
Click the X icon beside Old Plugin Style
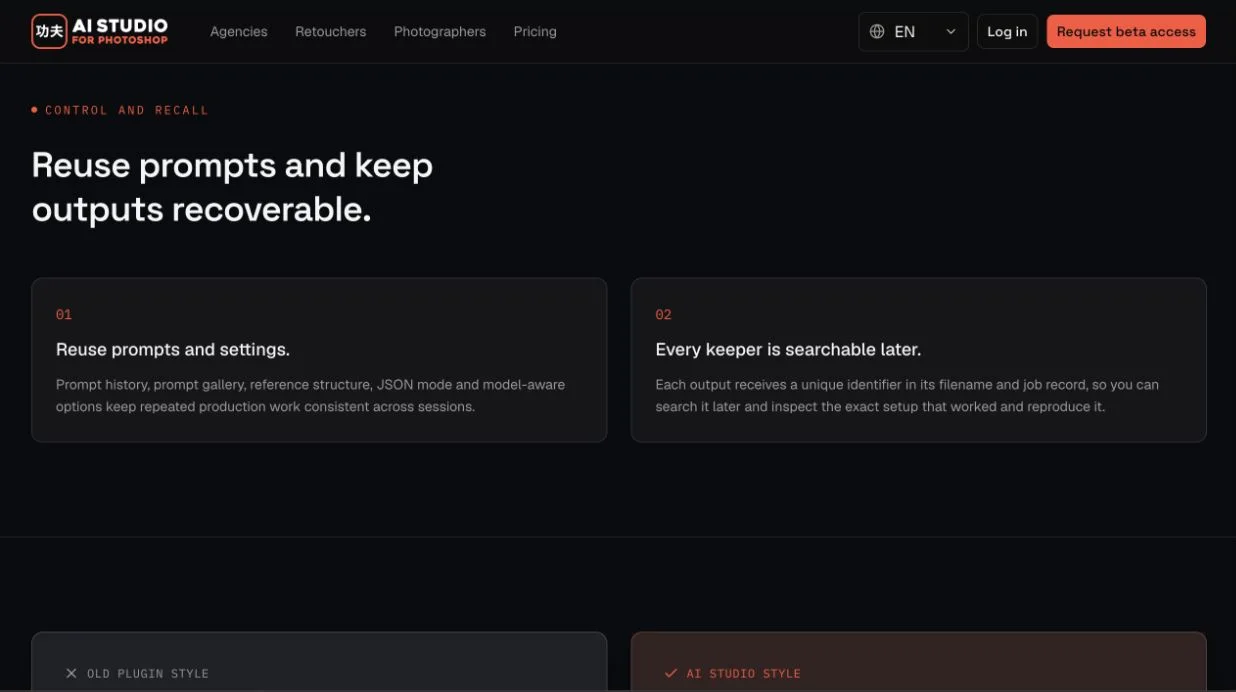click(71, 673)
